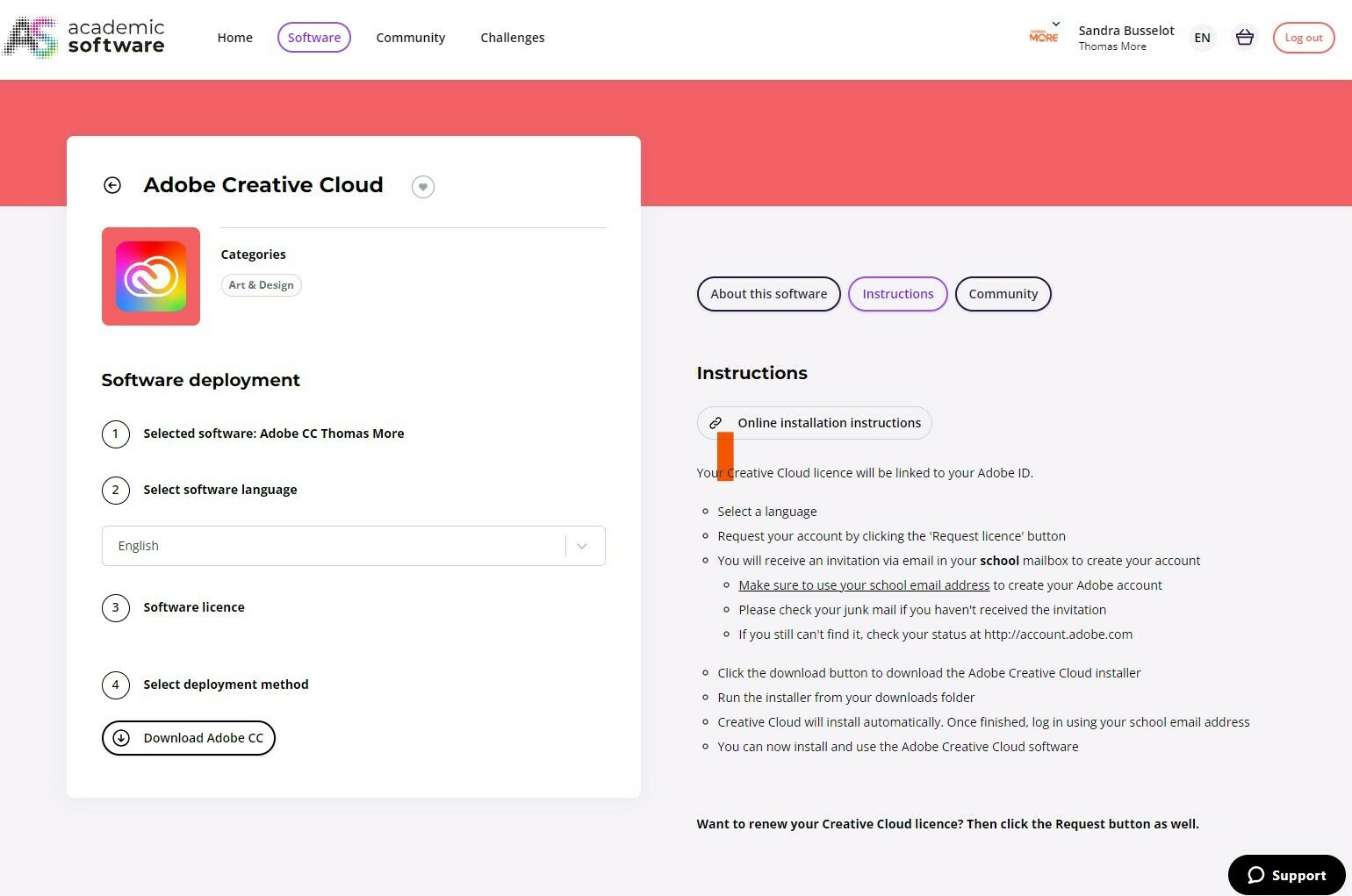
Task: Switch language with the EN button
Action: pyautogui.click(x=1202, y=38)
